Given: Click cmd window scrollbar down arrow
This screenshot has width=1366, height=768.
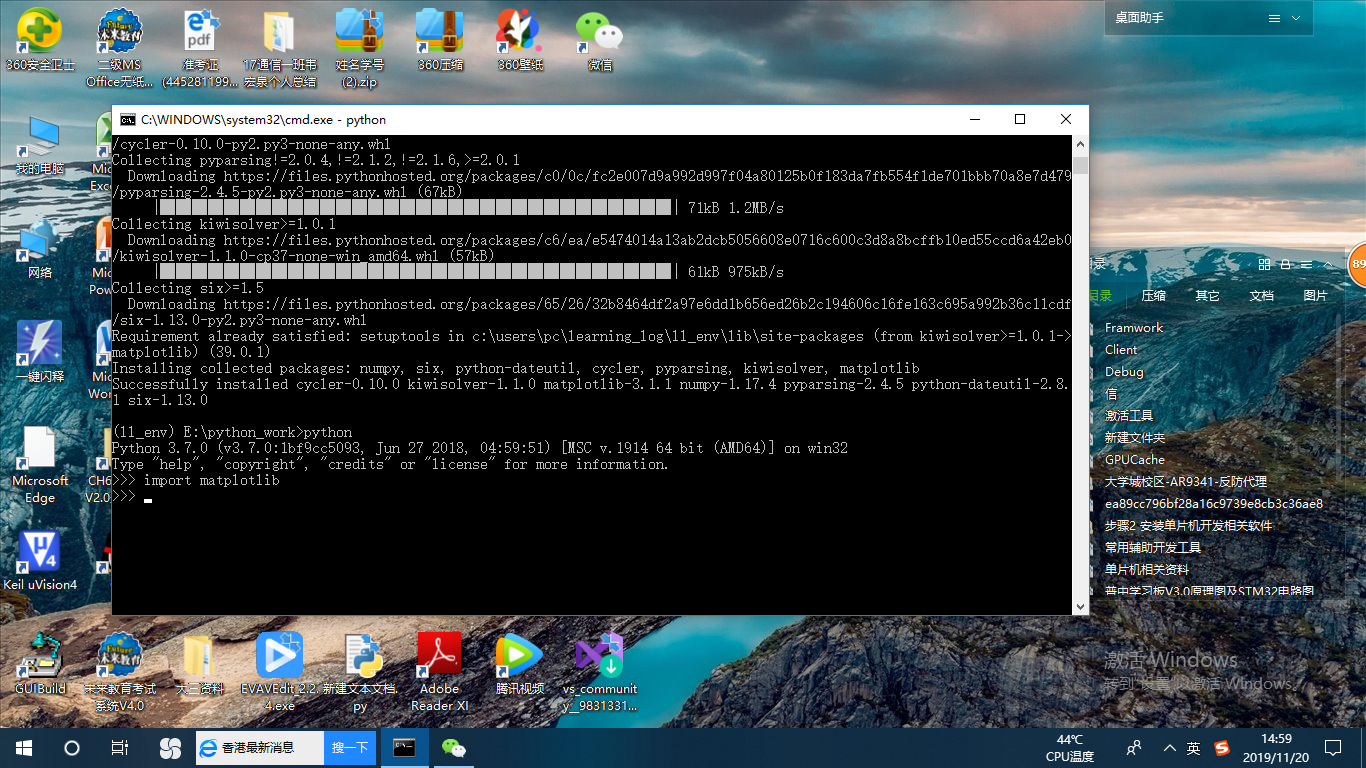Looking at the screenshot, I should point(1080,606).
